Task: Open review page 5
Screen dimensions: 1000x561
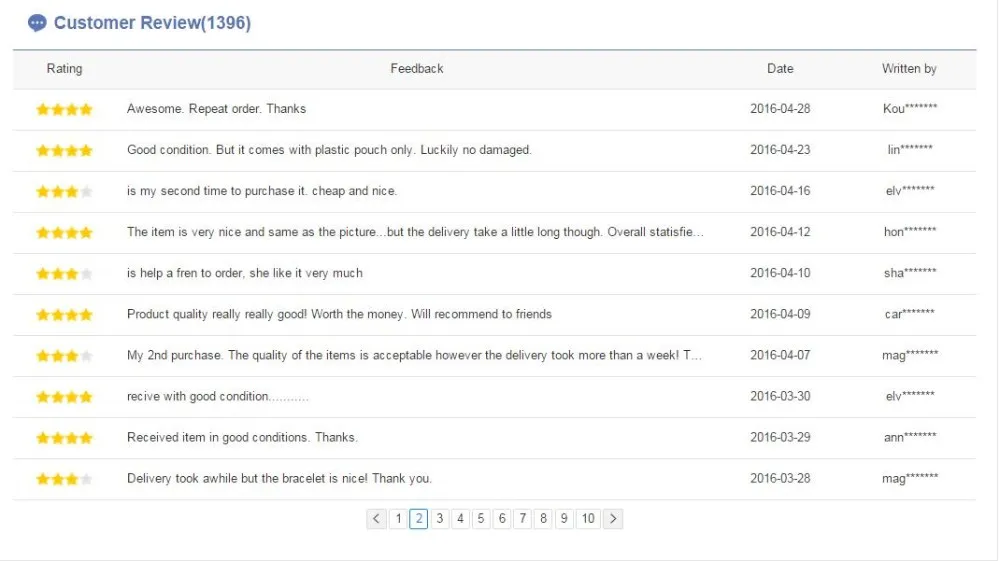Action: coord(481,519)
